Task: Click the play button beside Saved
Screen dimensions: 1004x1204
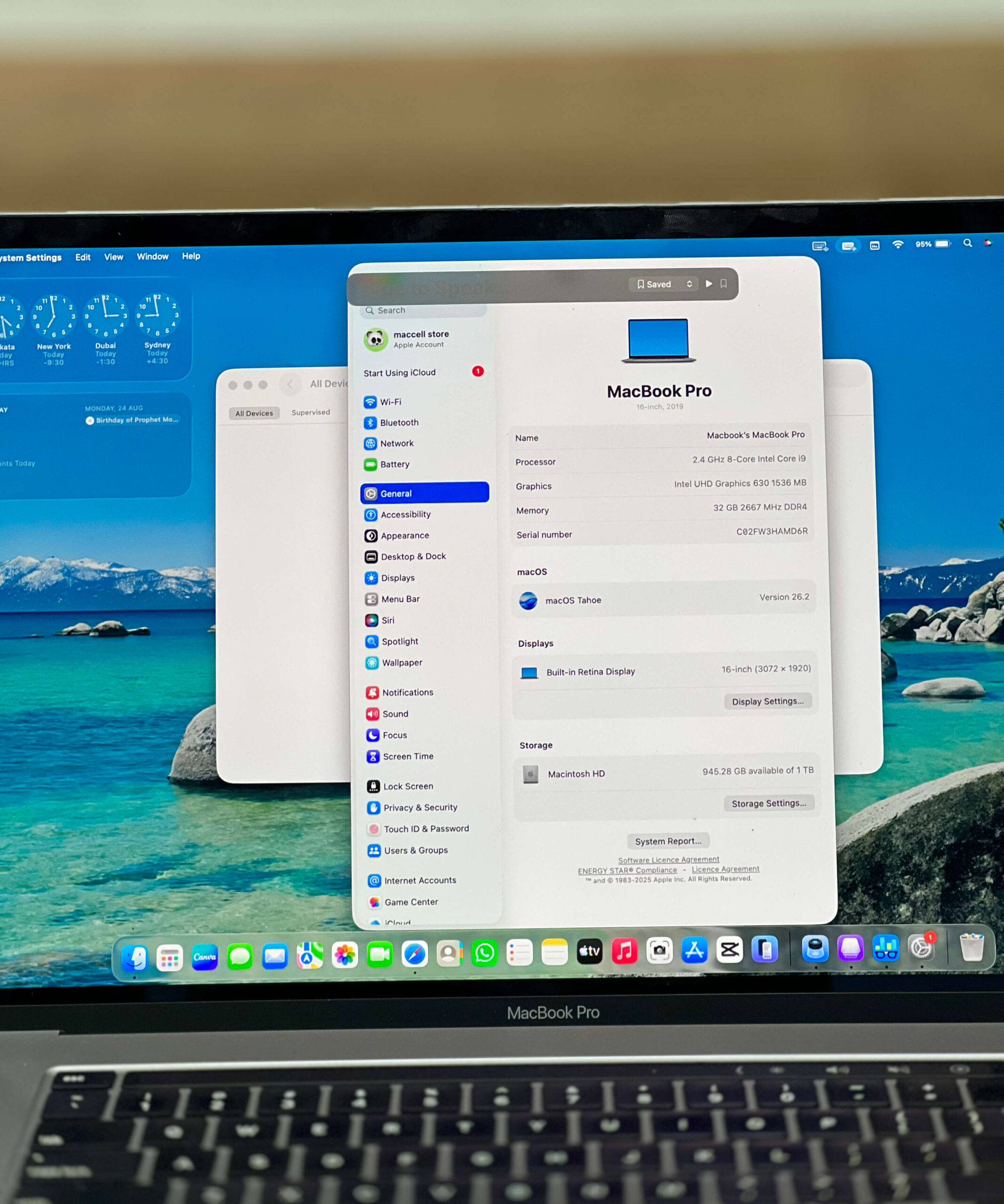Action: (x=709, y=283)
